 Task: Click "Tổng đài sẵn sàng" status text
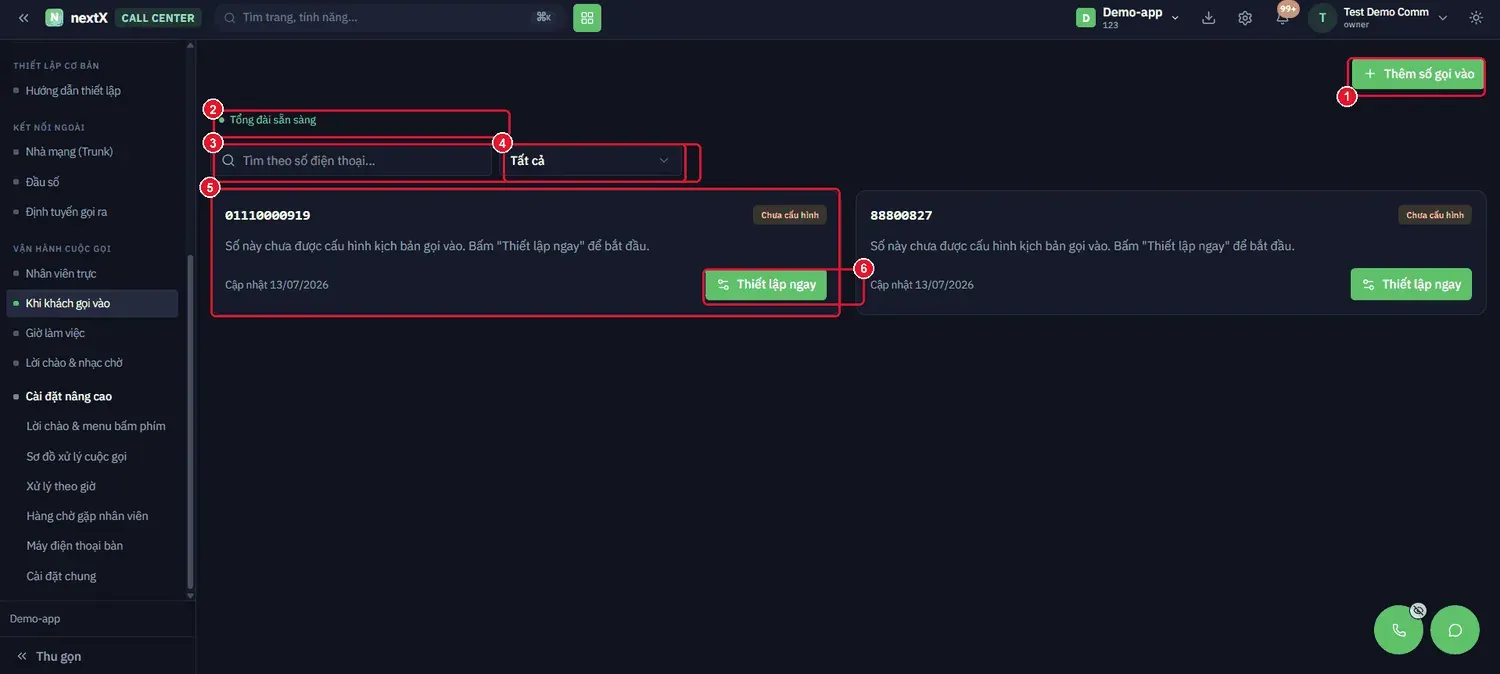273,120
